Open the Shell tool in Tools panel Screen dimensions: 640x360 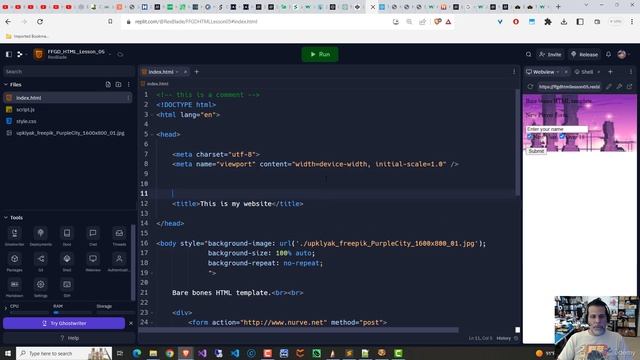coord(67,262)
